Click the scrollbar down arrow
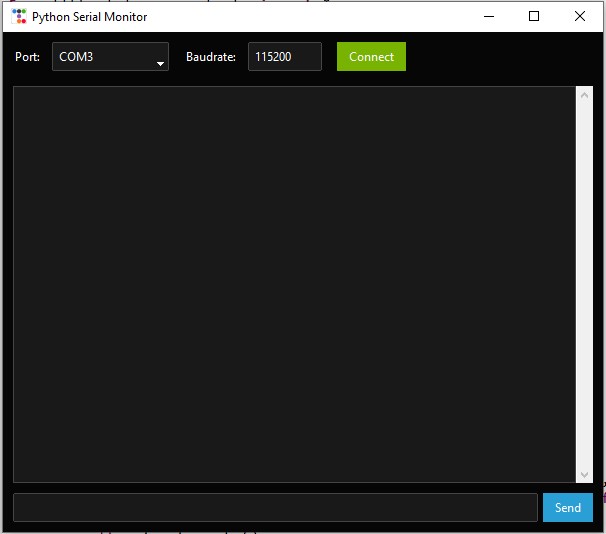Image resolution: width=606 pixels, height=534 pixels. (584, 474)
